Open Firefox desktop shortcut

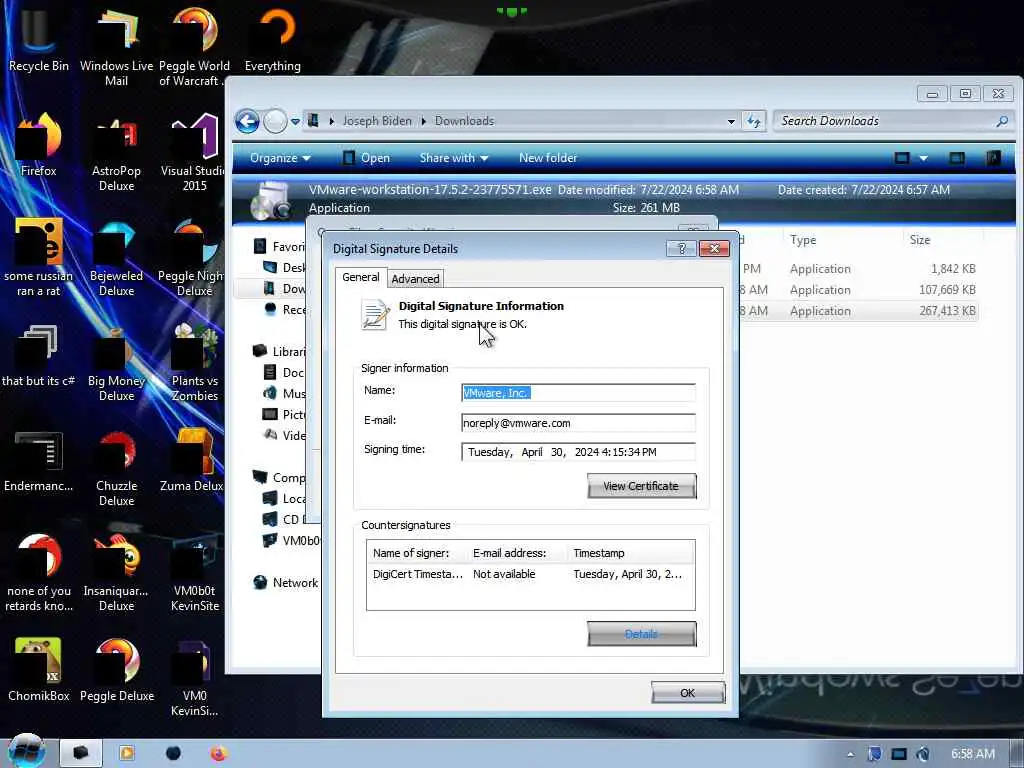[x=38, y=145]
